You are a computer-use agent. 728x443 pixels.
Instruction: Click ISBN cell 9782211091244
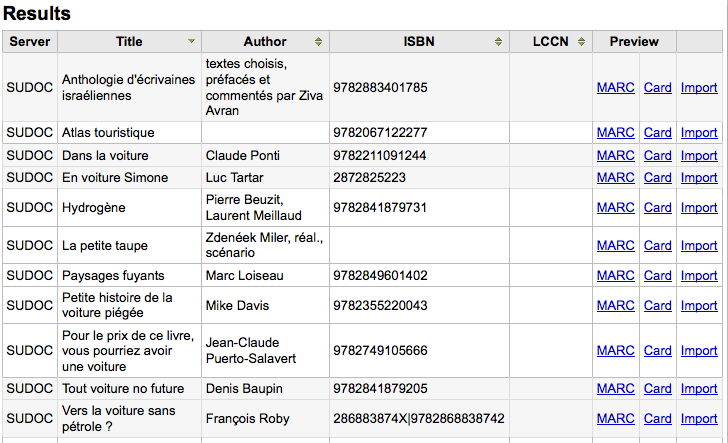[380, 156]
